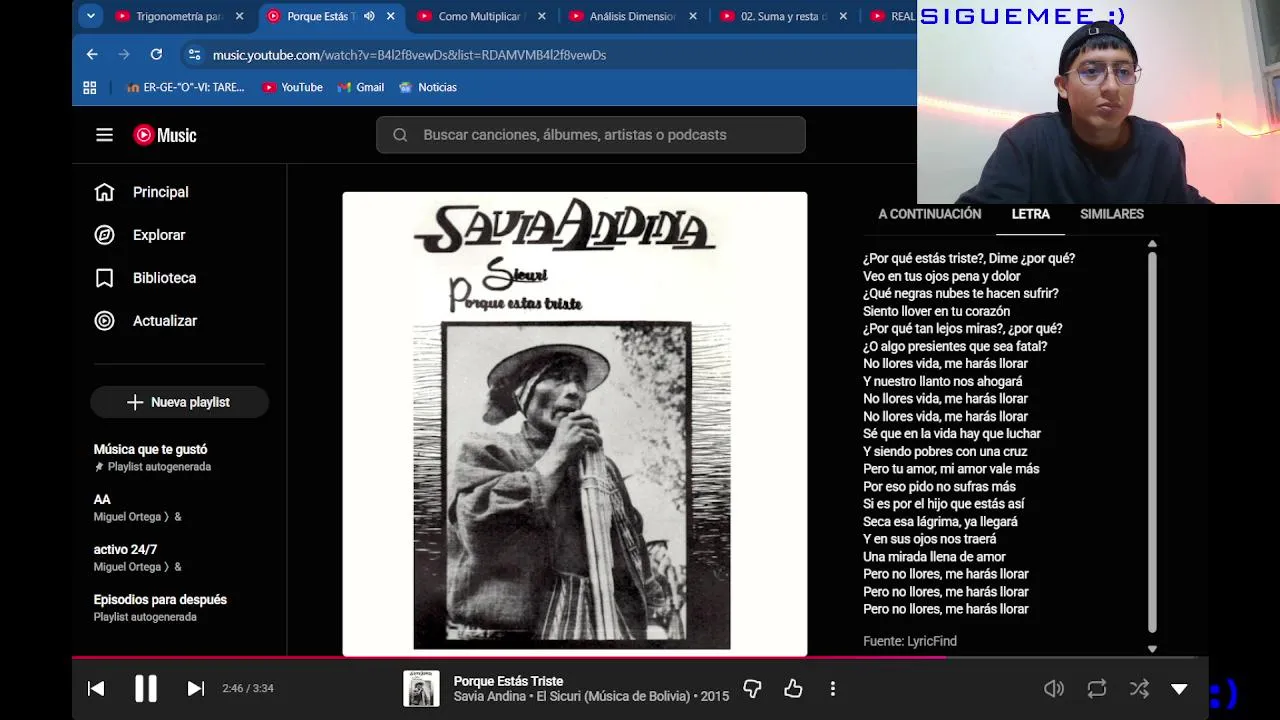The width and height of the screenshot is (1280, 720).
Task: Click the Savia Andina album artwork
Action: click(575, 424)
